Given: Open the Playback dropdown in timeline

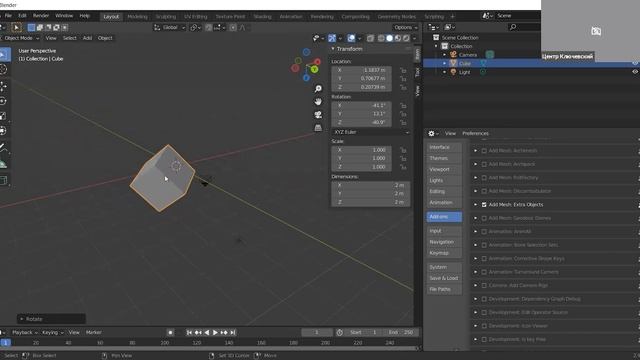Looking at the screenshot, I should 24,333.
